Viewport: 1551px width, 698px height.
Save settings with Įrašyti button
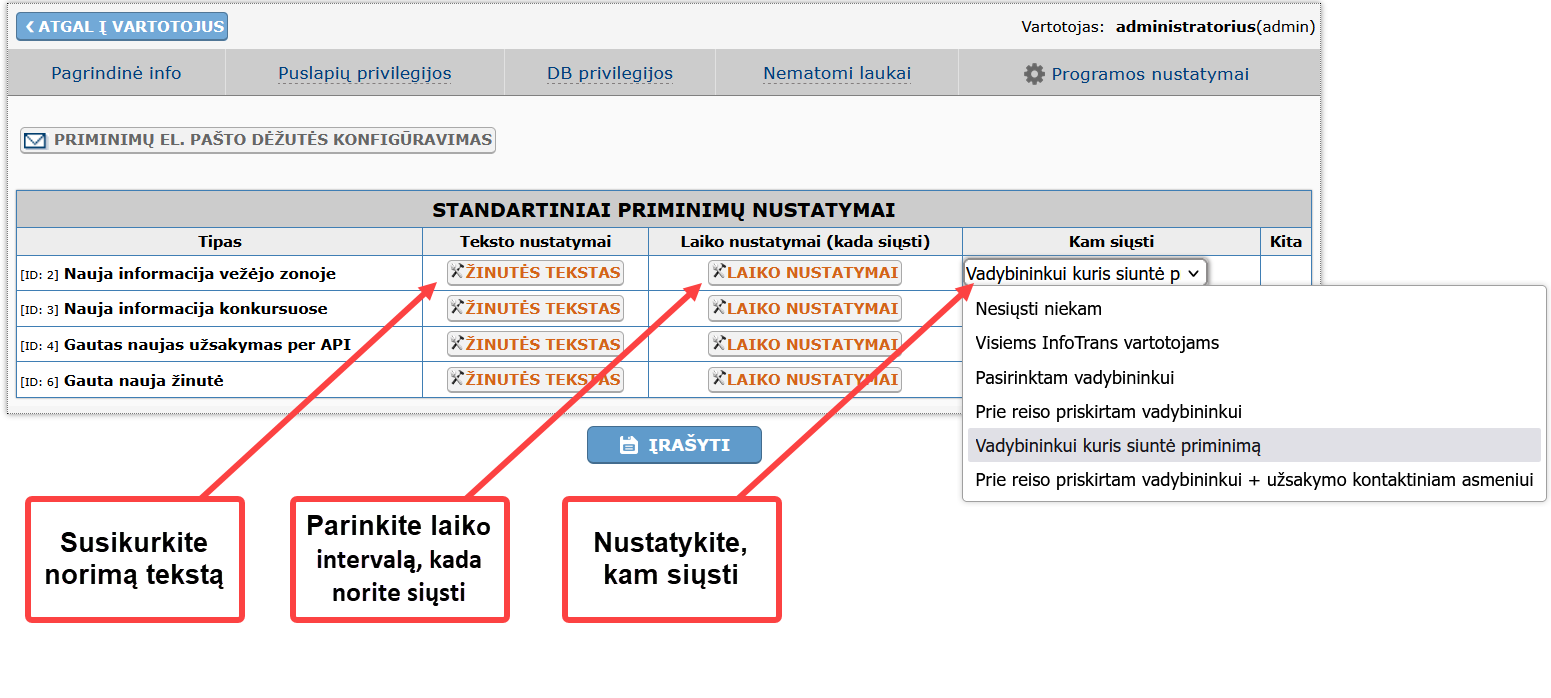674,445
